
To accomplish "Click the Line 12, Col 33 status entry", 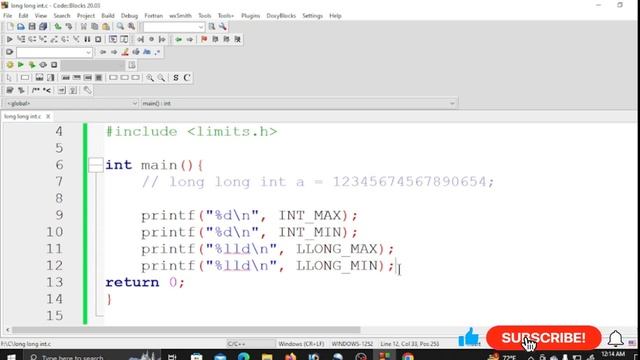I will click(410, 344).
